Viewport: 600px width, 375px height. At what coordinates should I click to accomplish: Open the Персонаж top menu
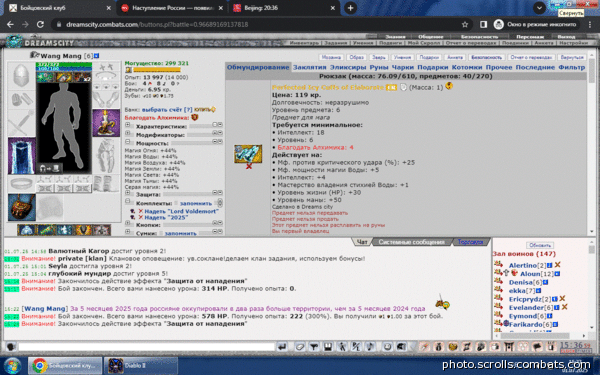pos(530,37)
